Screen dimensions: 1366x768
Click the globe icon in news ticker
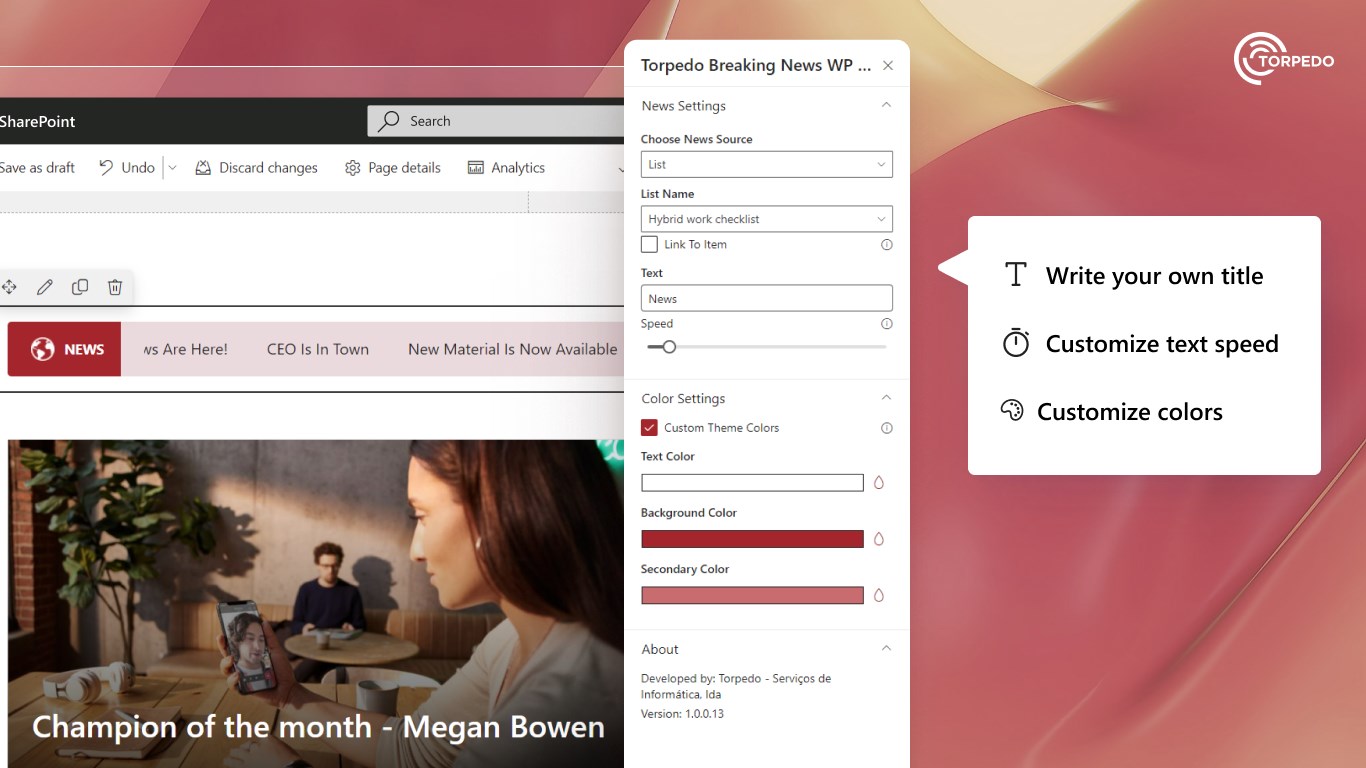(42, 349)
